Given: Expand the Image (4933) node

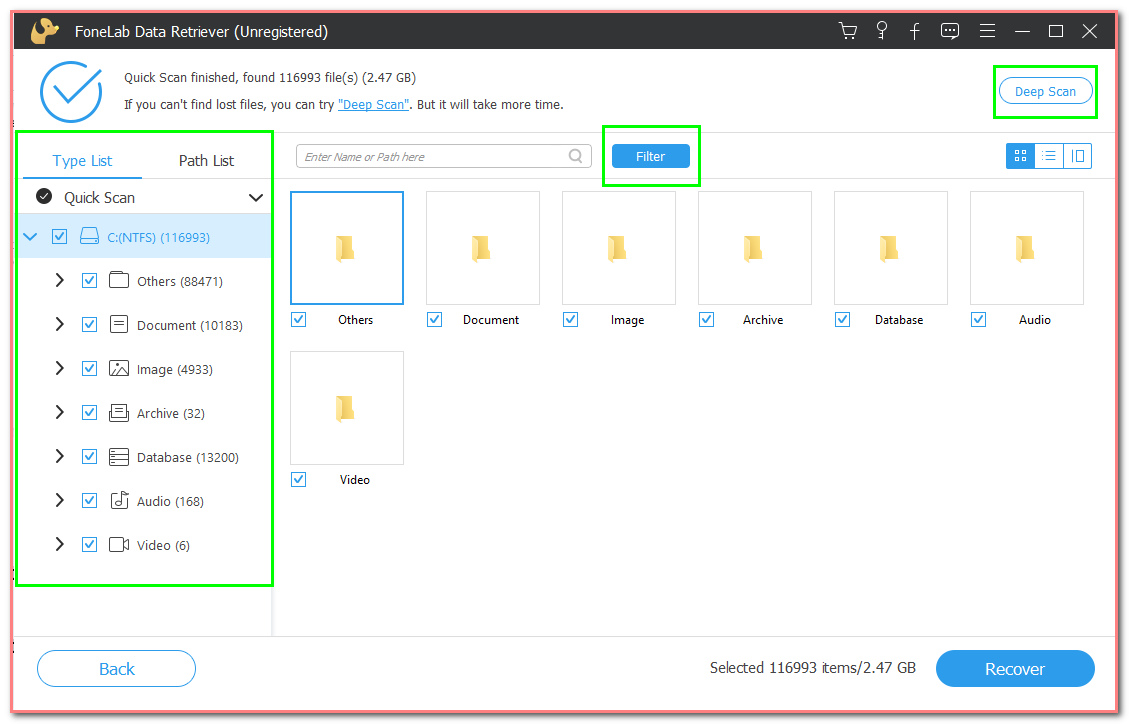Looking at the screenshot, I should coord(60,368).
